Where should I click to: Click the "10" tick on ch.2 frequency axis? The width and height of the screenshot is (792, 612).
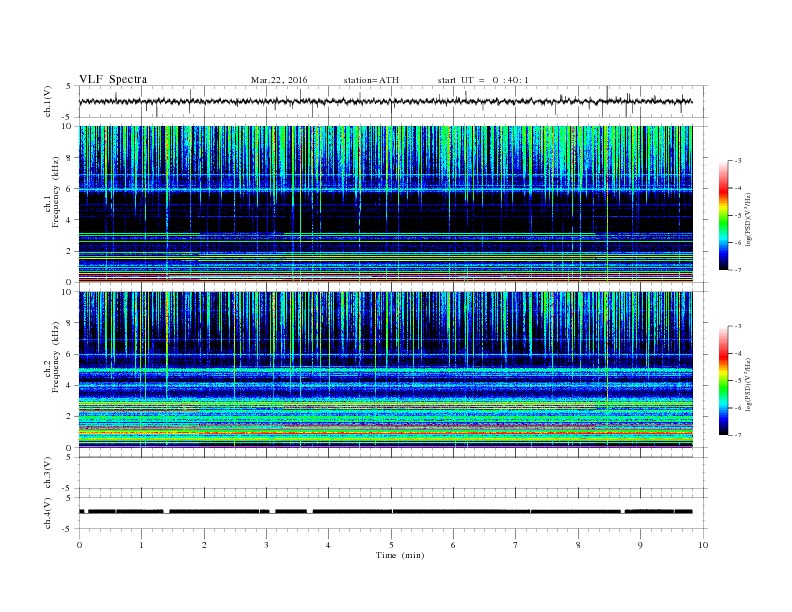(68, 292)
